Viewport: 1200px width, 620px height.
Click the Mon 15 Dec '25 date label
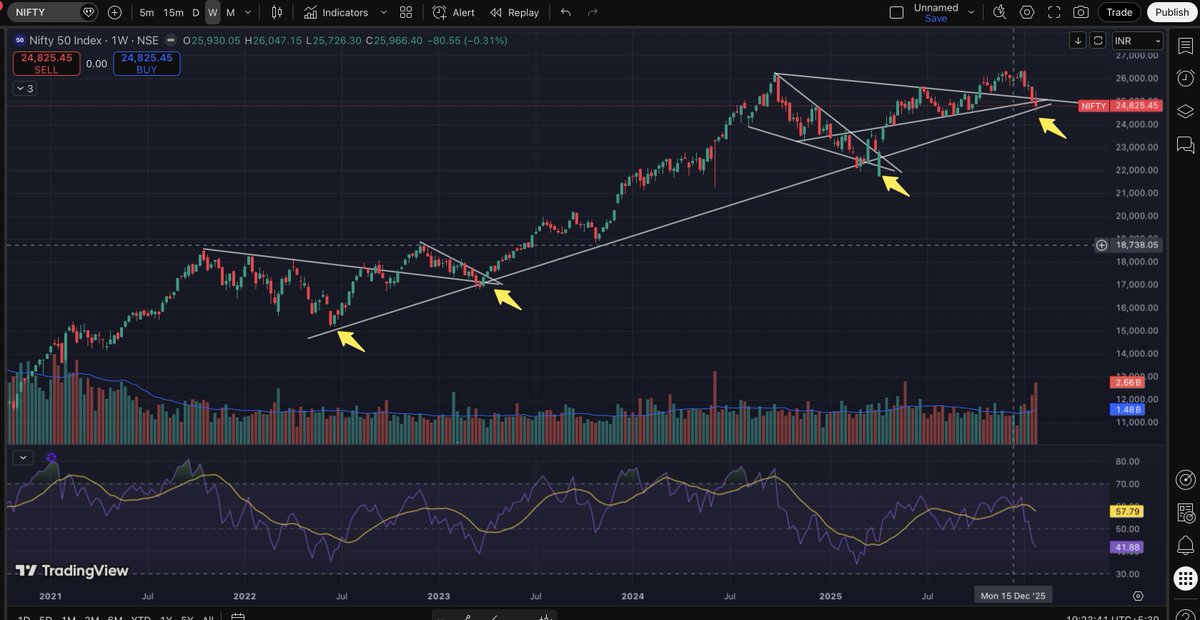[1013, 595]
